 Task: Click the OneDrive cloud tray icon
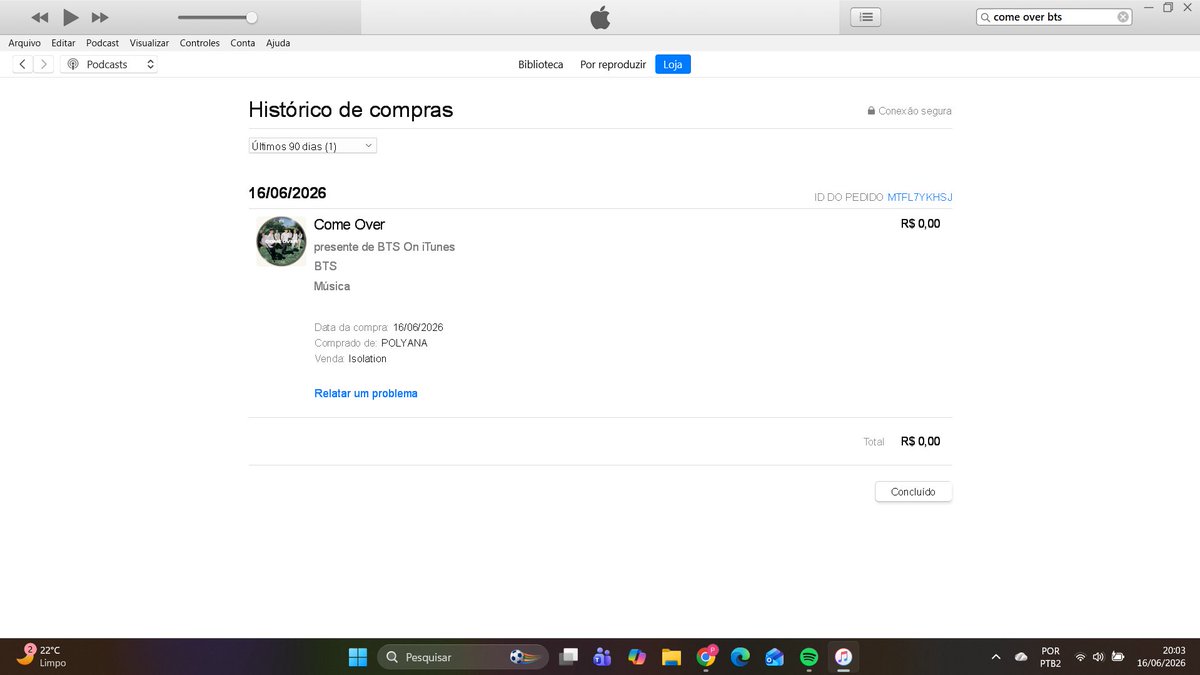1021,657
